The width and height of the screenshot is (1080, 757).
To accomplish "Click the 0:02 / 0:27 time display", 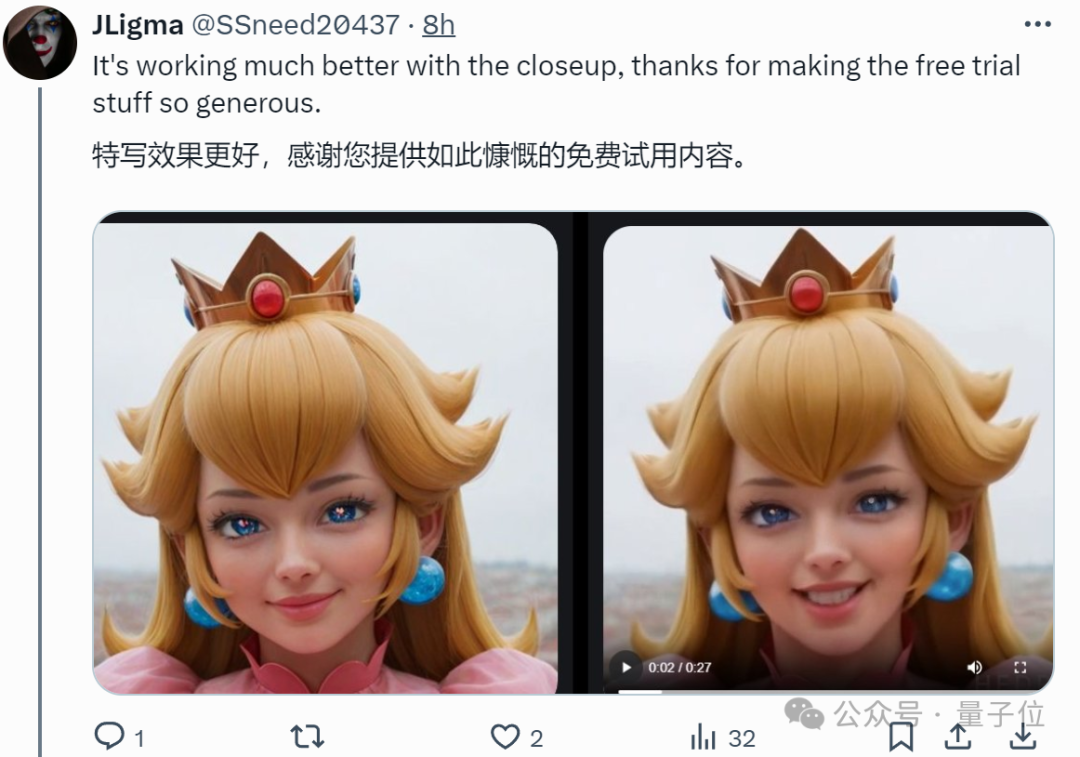I will tap(679, 667).
